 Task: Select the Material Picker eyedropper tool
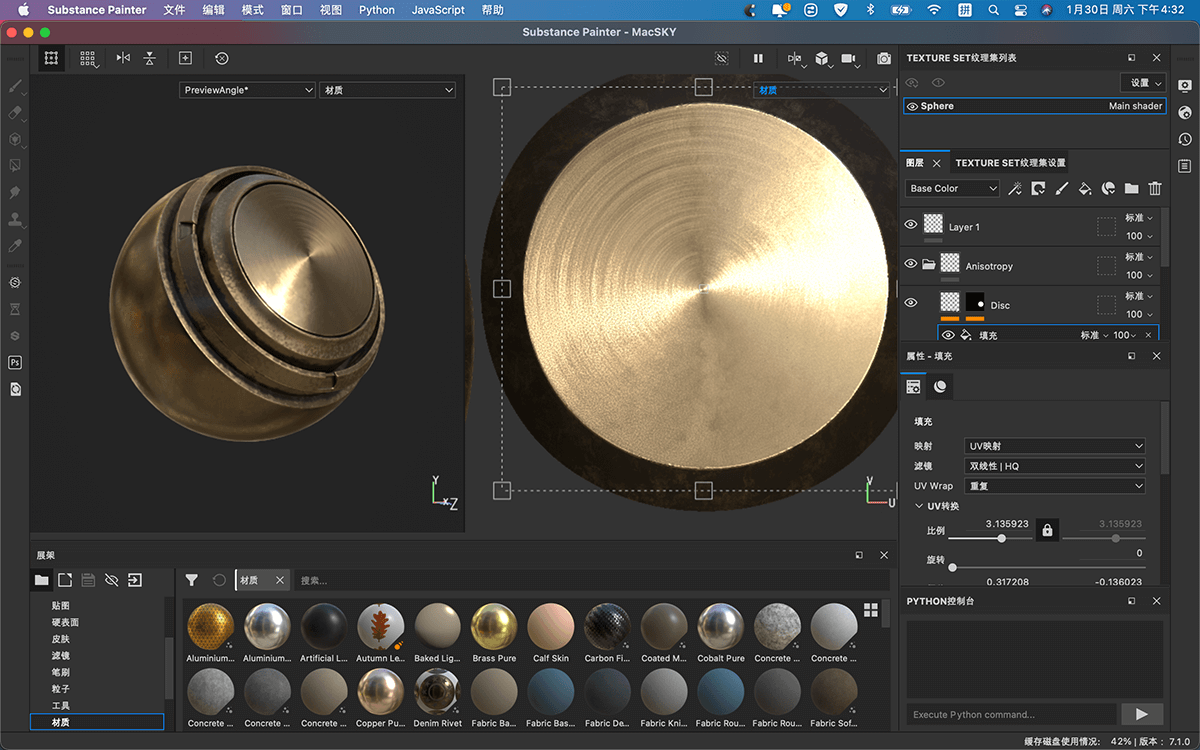point(15,245)
